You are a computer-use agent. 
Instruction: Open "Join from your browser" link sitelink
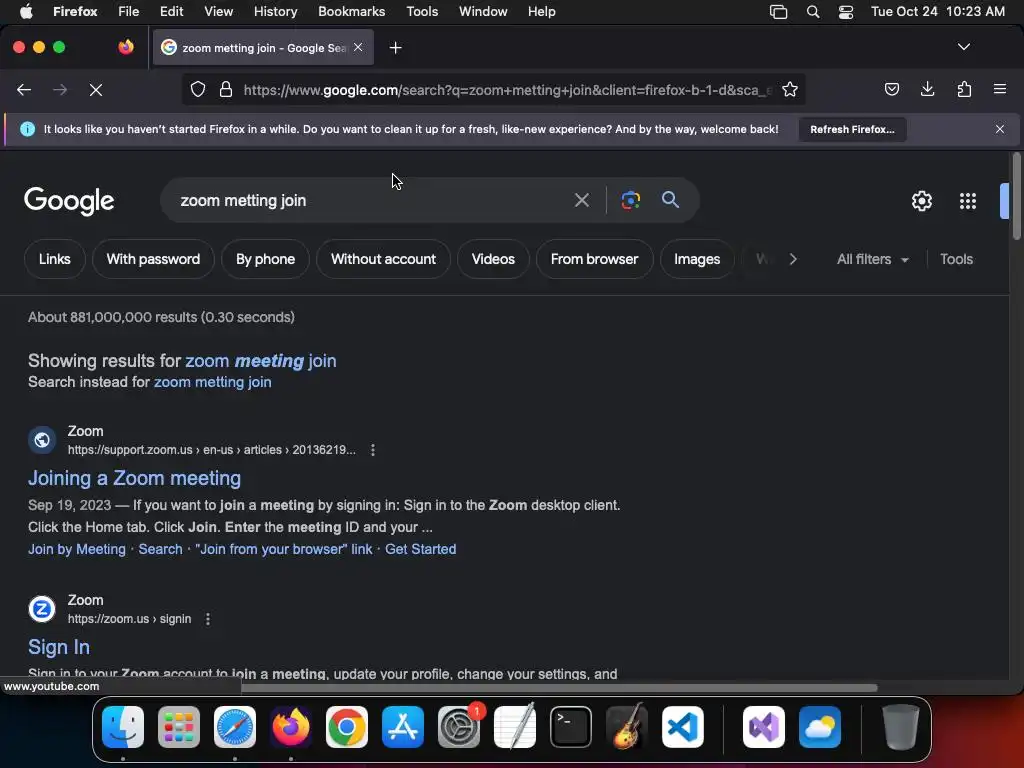(283, 549)
